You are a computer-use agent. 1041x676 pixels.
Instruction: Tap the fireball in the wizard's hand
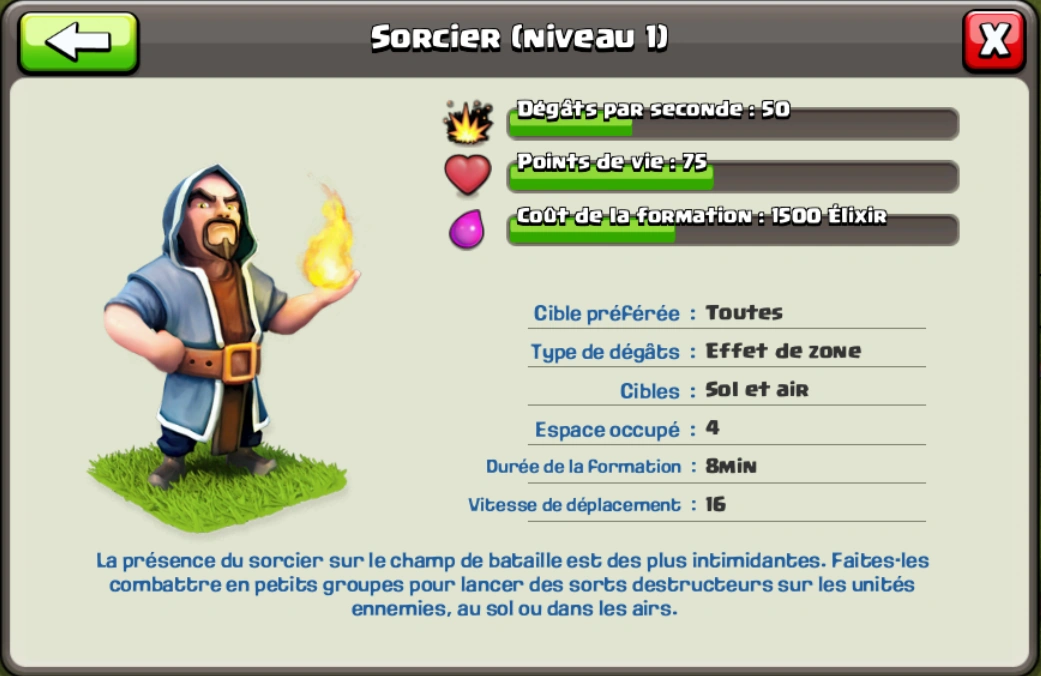pos(329,242)
